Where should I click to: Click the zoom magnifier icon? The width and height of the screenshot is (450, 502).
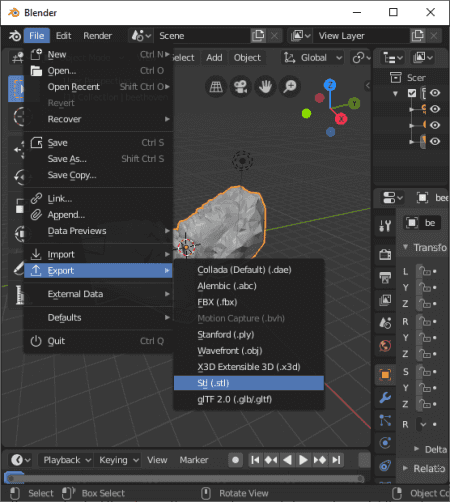pos(290,87)
